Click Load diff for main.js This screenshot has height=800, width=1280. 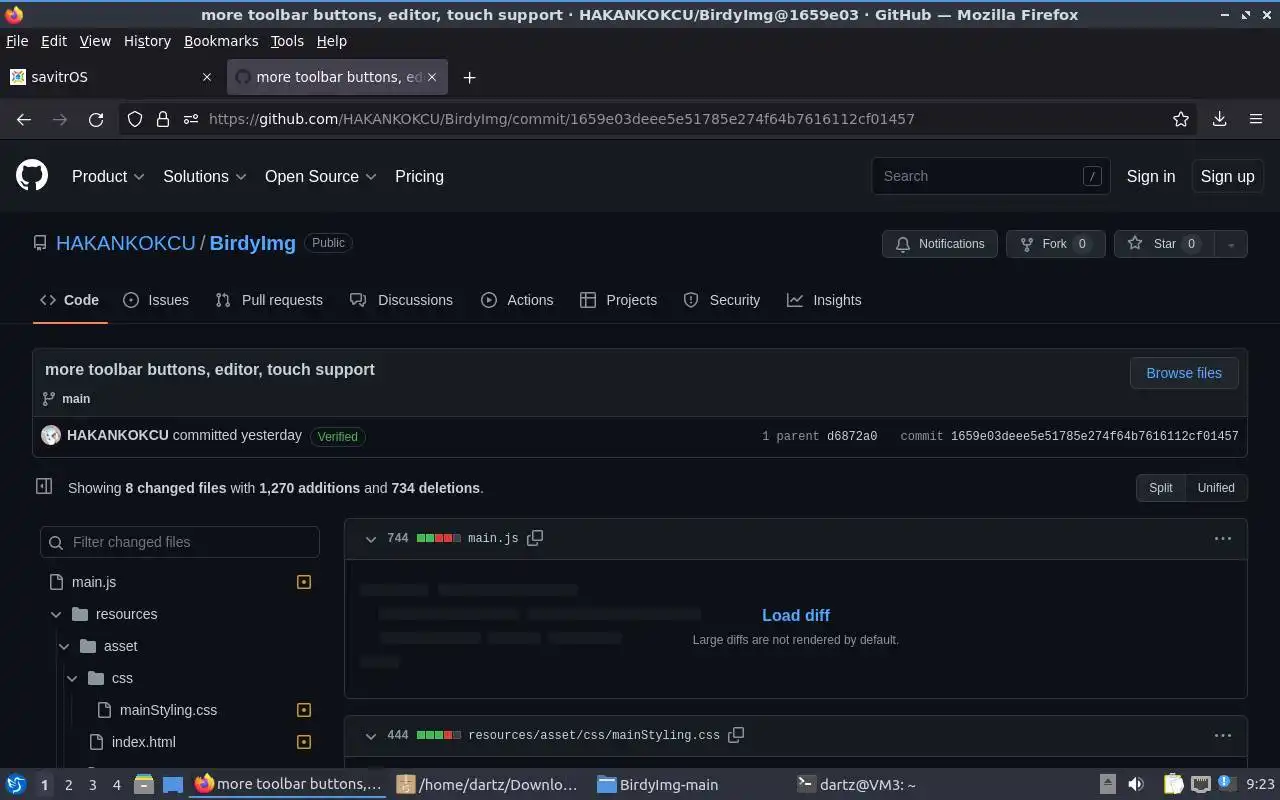pyautogui.click(x=796, y=615)
